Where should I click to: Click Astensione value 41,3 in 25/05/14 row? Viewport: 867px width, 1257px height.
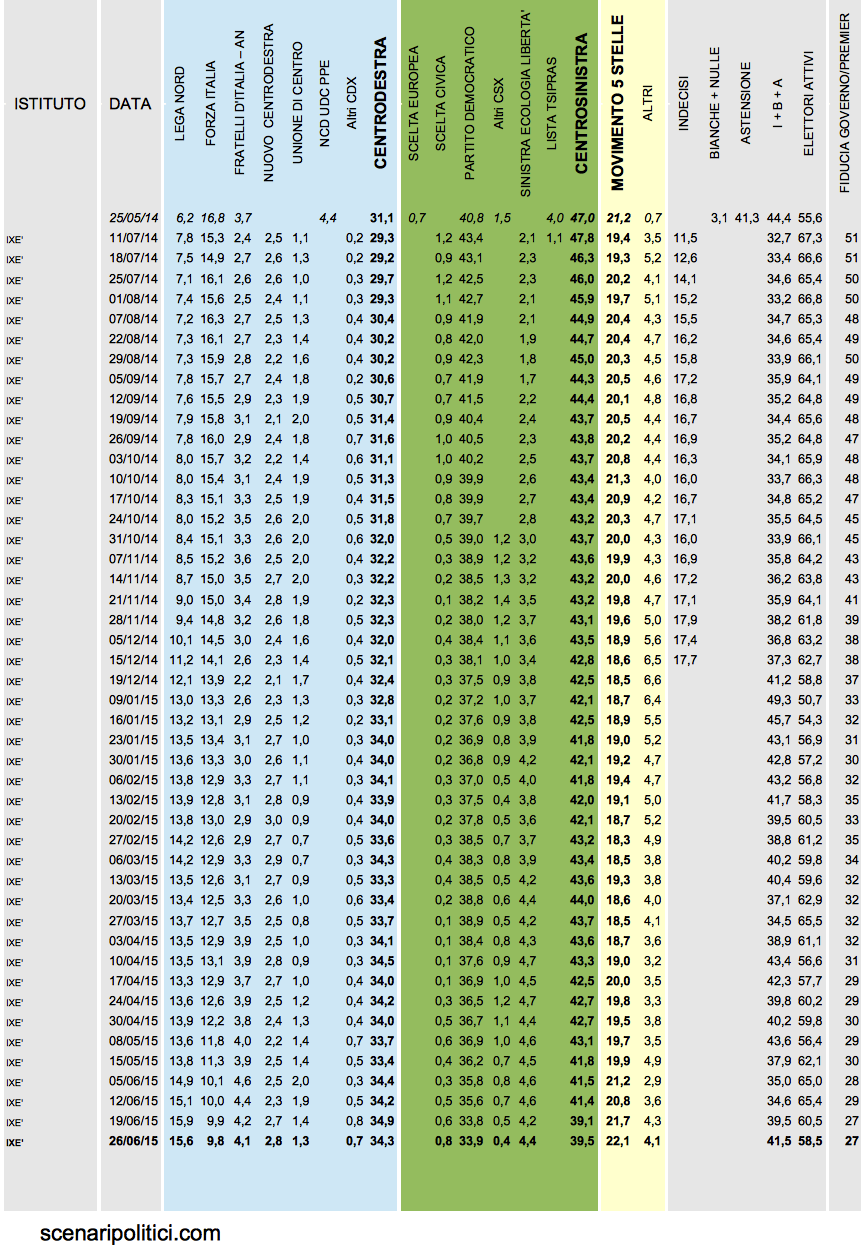747,217
